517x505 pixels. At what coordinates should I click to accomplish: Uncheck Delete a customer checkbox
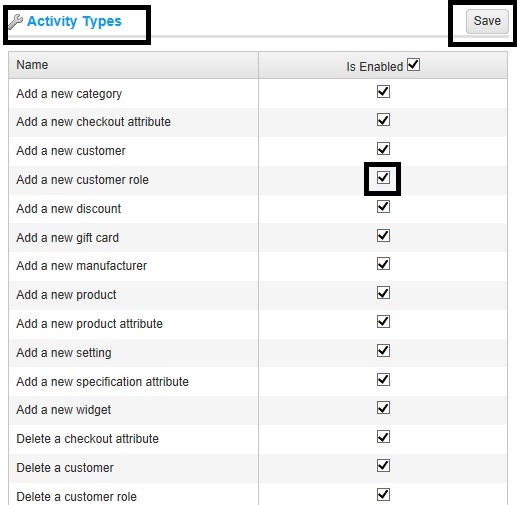[x=383, y=466]
